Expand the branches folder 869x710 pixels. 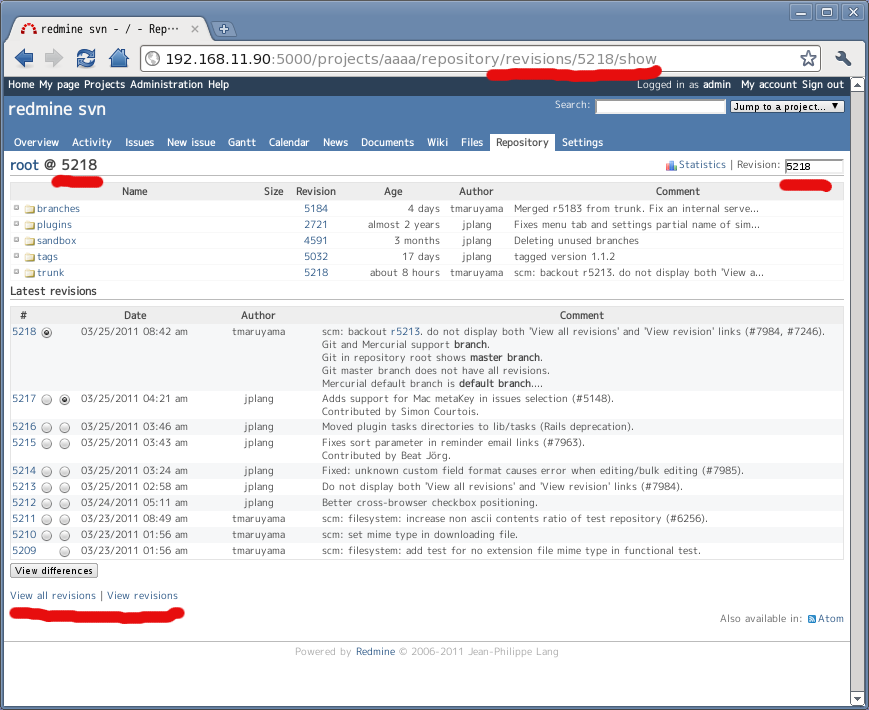[17, 208]
